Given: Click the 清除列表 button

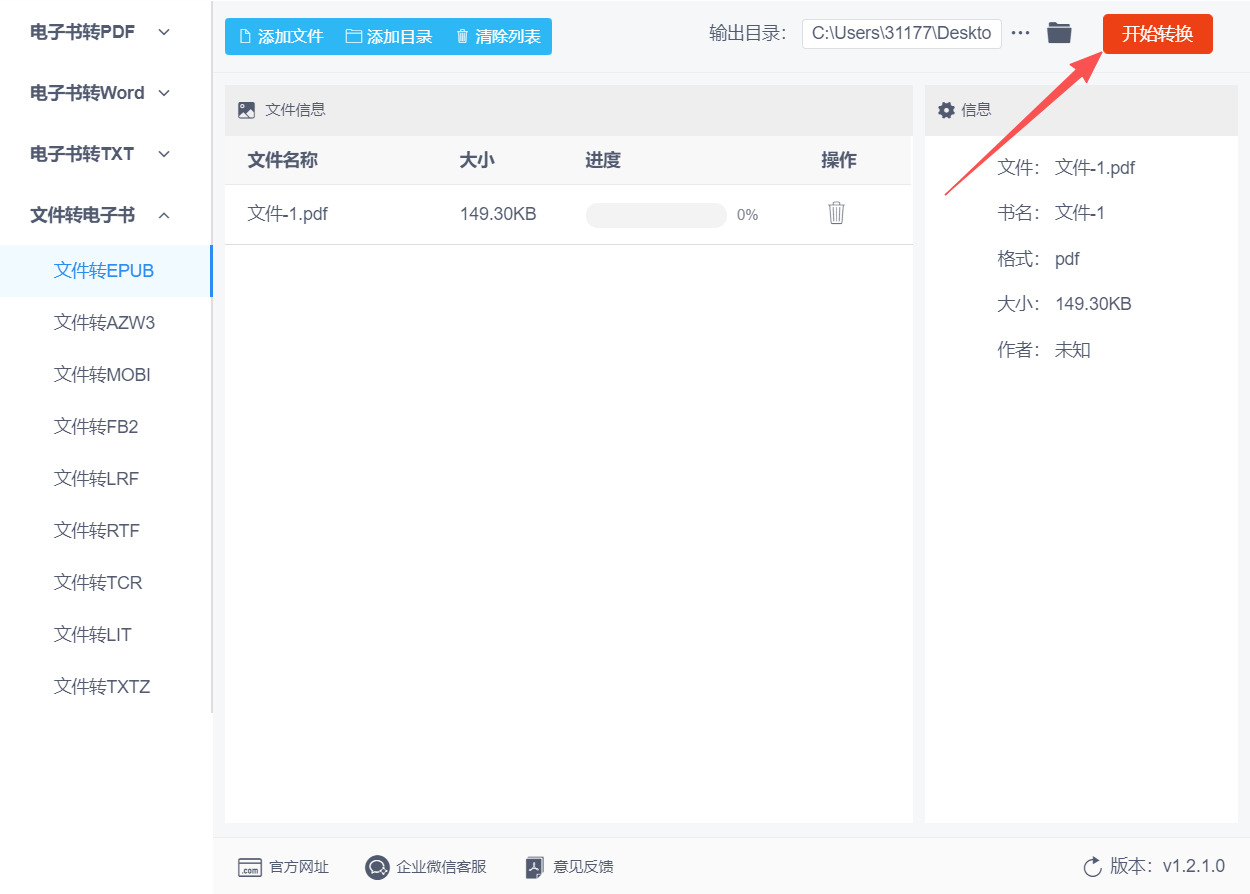Looking at the screenshot, I should 498,37.
